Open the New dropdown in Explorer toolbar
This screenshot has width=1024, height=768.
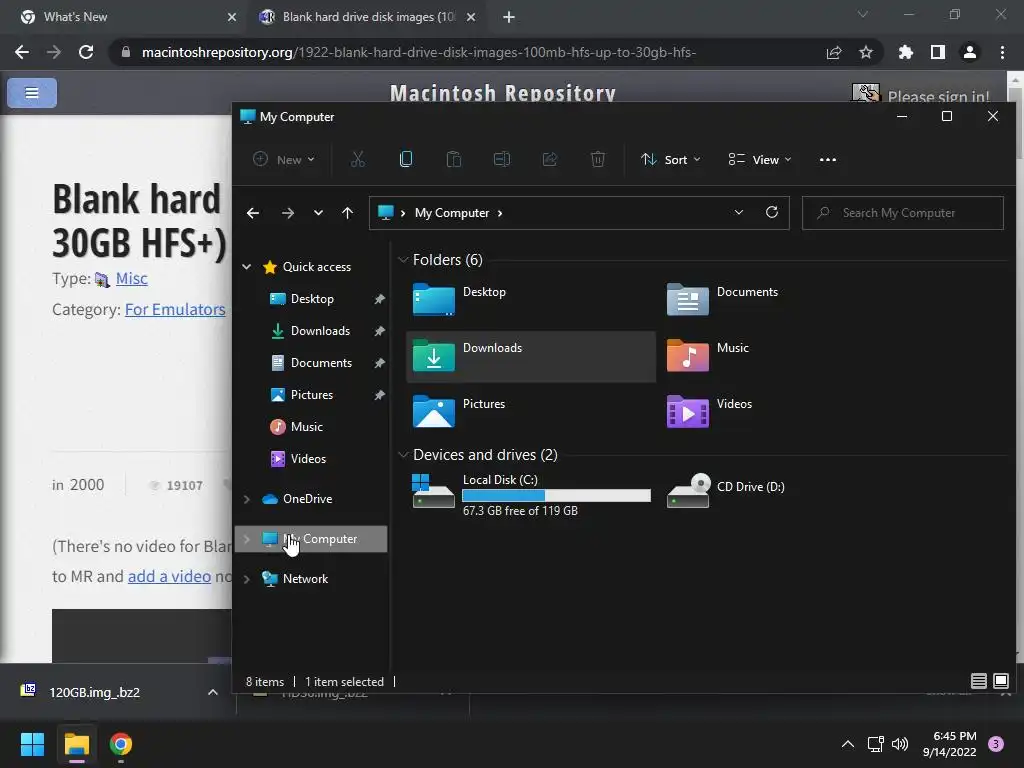click(x=284, y=159)
